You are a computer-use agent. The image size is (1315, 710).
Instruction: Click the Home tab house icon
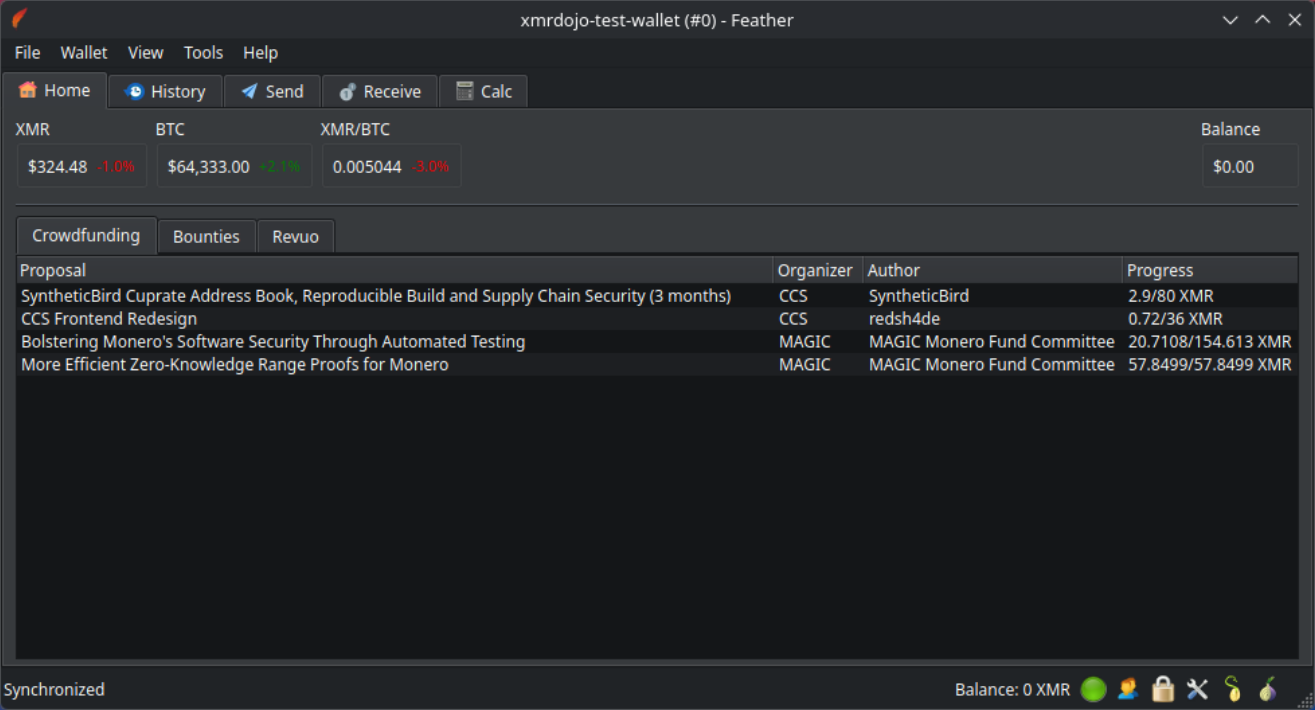pyautogui.click(x=28, y=90)
